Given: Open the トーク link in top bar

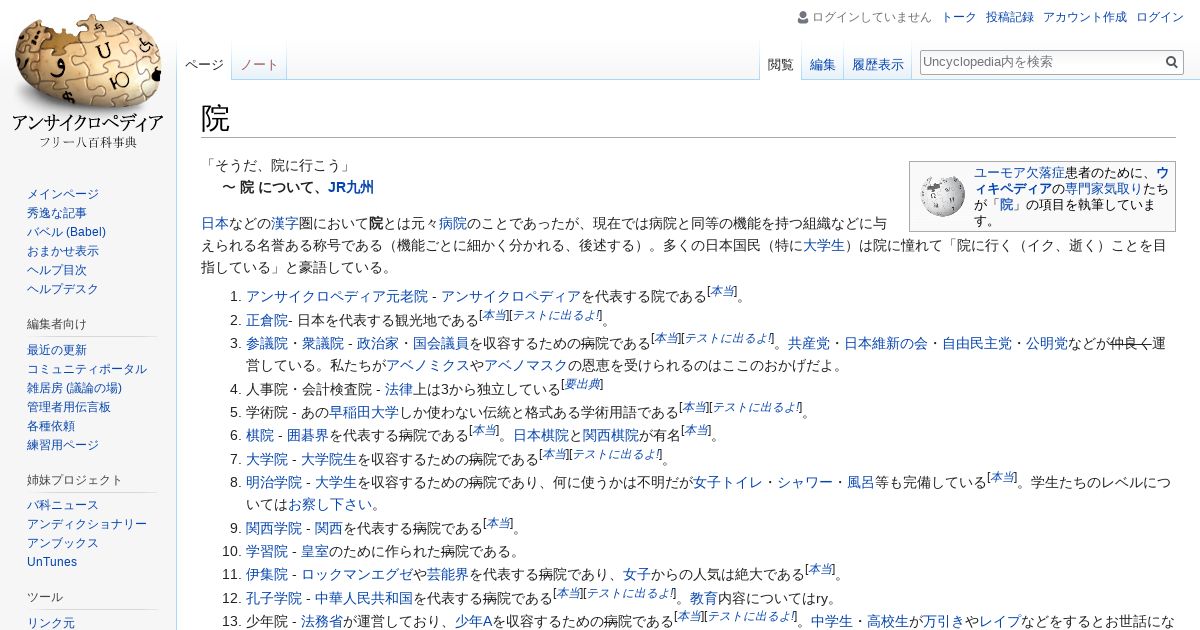Looking at the screenshot, I should click(959, 17).
